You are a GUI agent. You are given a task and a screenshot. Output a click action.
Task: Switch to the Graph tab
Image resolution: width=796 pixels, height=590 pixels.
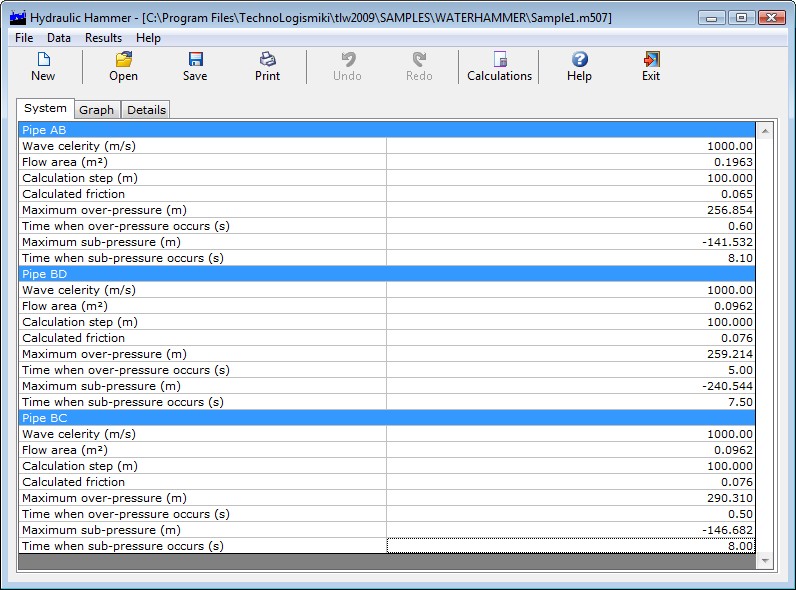(97, 110)
